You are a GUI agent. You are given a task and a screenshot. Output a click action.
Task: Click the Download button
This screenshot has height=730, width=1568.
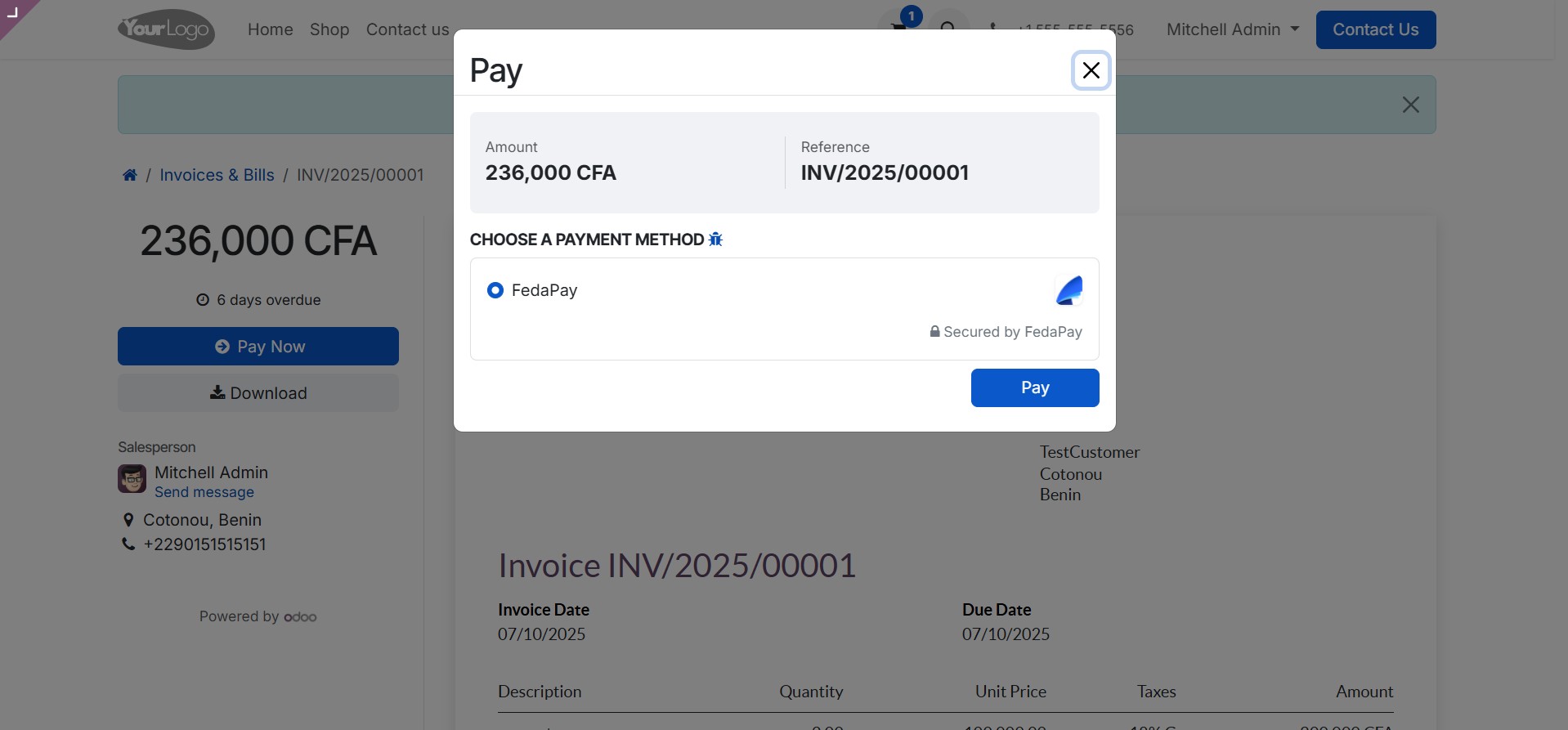pyautogui.click(x=258, y=393)
